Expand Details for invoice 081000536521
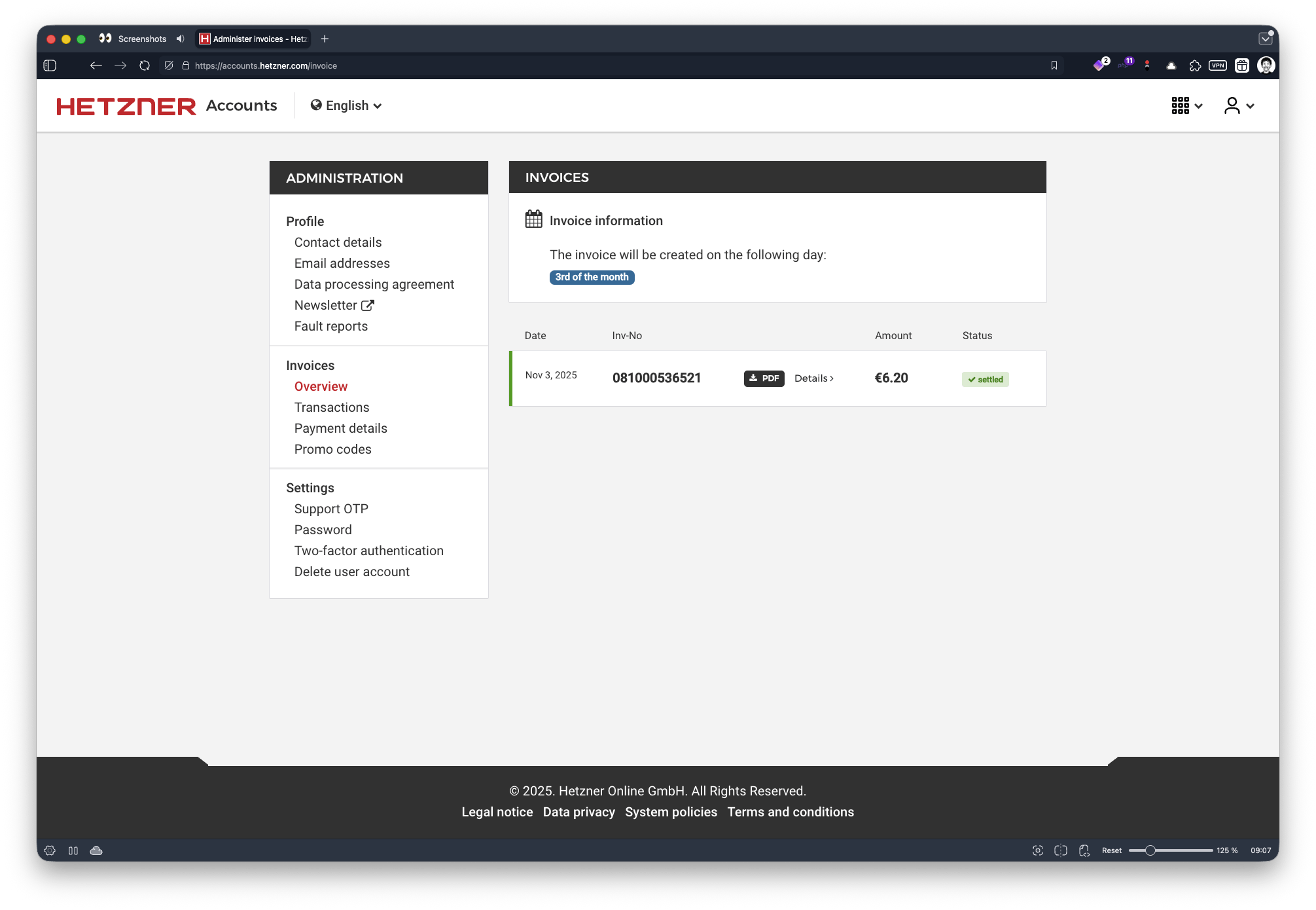 813,378
